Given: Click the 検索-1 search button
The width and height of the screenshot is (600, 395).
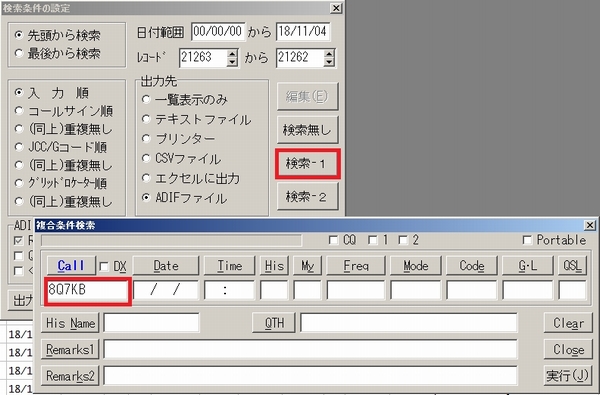Looking at the screenshot, I should point(307,164).
